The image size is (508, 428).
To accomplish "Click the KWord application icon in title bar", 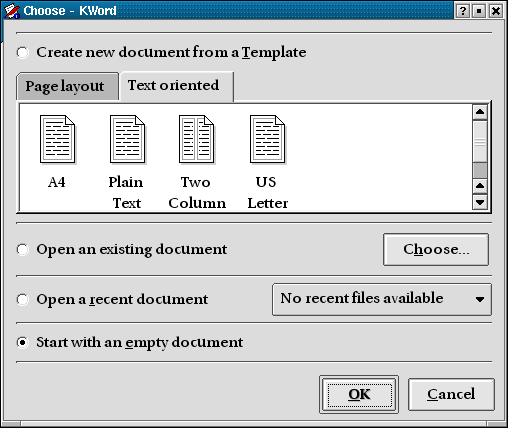I will pos(11,11).
